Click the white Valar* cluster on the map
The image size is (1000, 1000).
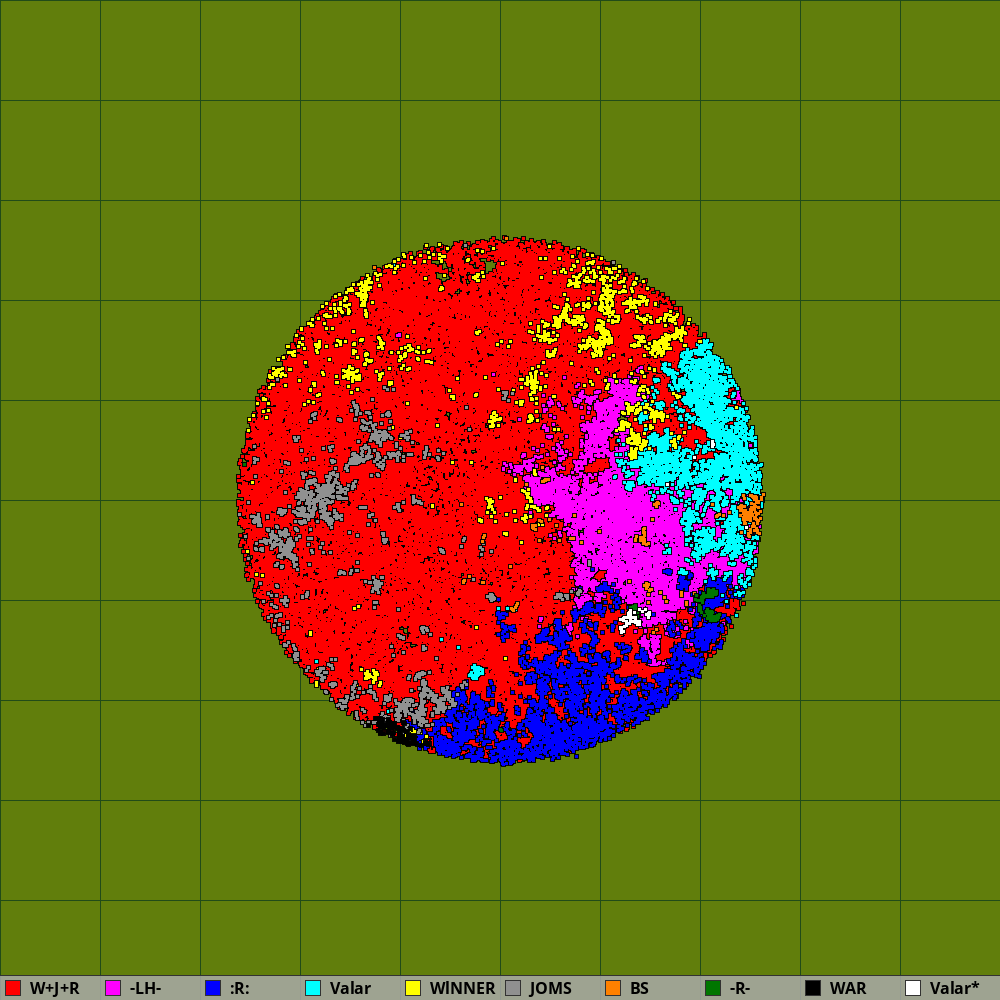[631, 619]
